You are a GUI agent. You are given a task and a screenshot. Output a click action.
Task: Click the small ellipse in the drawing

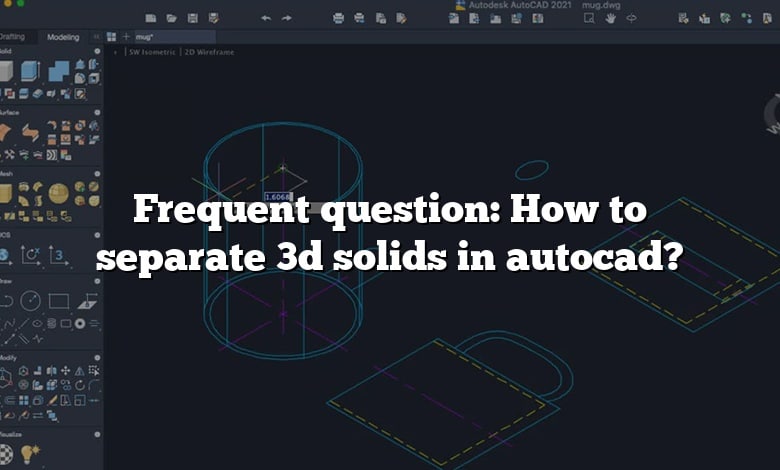(x=532, y=170)
